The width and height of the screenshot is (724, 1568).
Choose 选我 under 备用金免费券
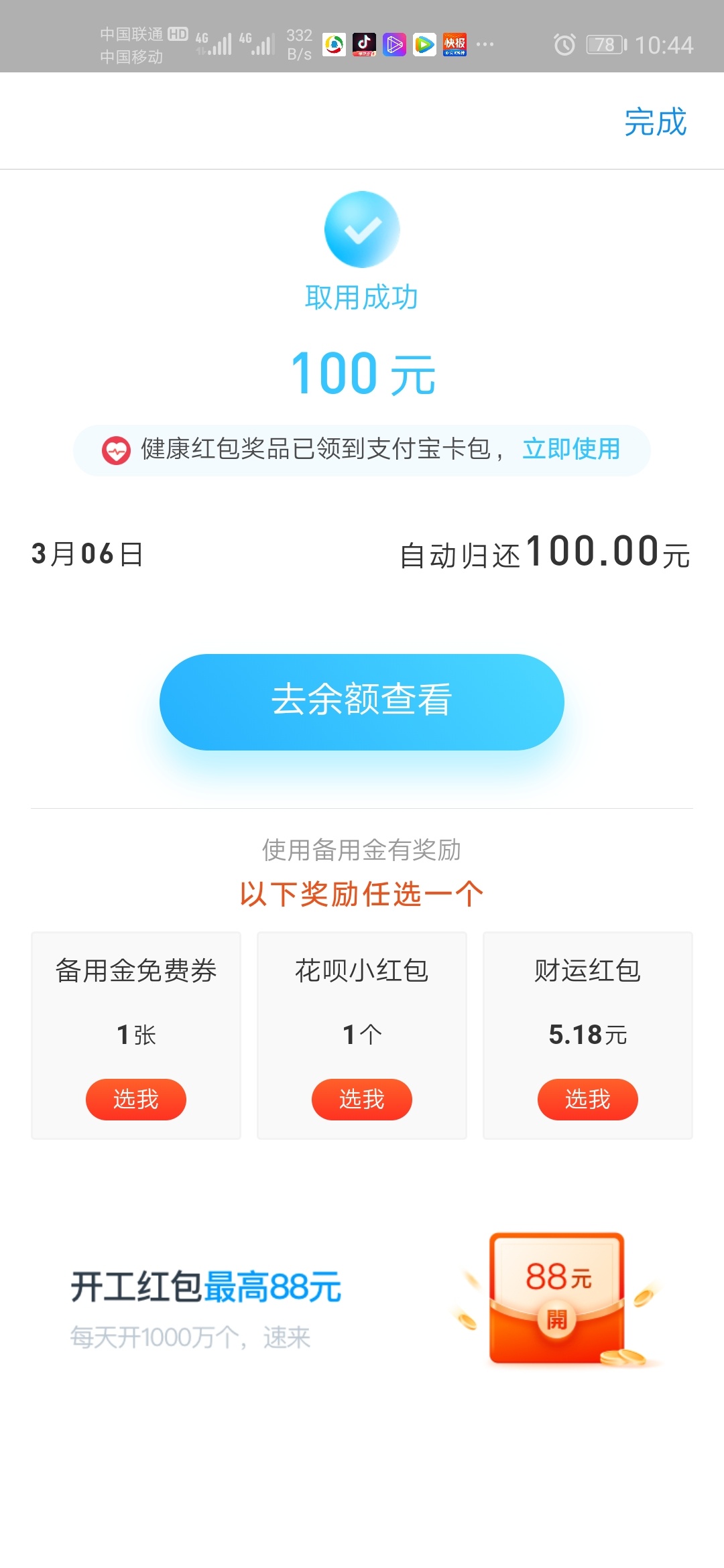tap(136, 1099)
